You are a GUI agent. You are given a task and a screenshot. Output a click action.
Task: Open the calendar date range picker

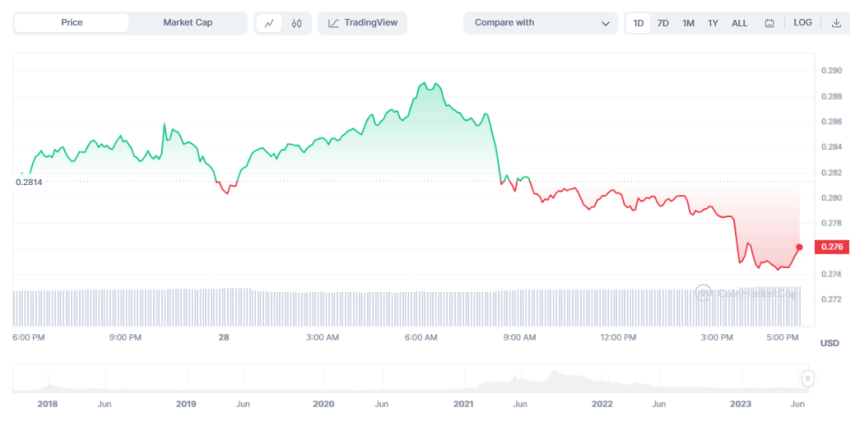pyautogui.click(x=769, y=23)
